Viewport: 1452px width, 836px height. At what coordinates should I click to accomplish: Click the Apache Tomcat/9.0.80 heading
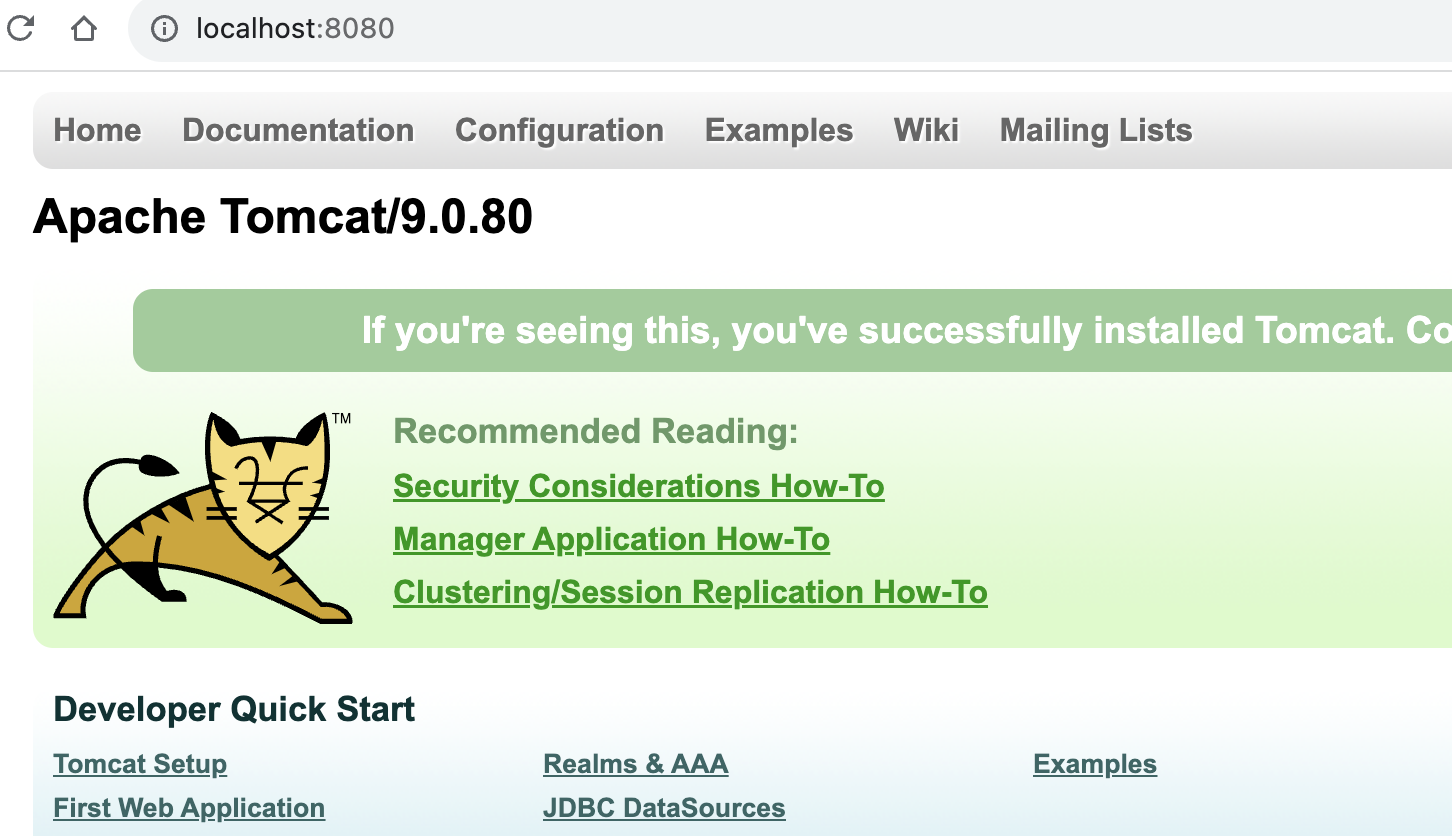(x=283, y=217)
